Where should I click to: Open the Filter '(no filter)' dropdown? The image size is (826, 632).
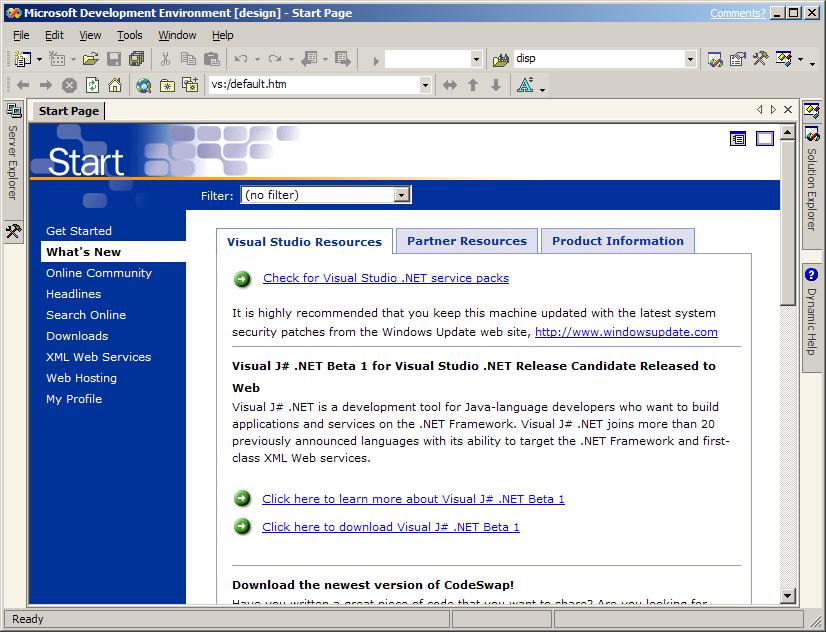pos(401,195)
